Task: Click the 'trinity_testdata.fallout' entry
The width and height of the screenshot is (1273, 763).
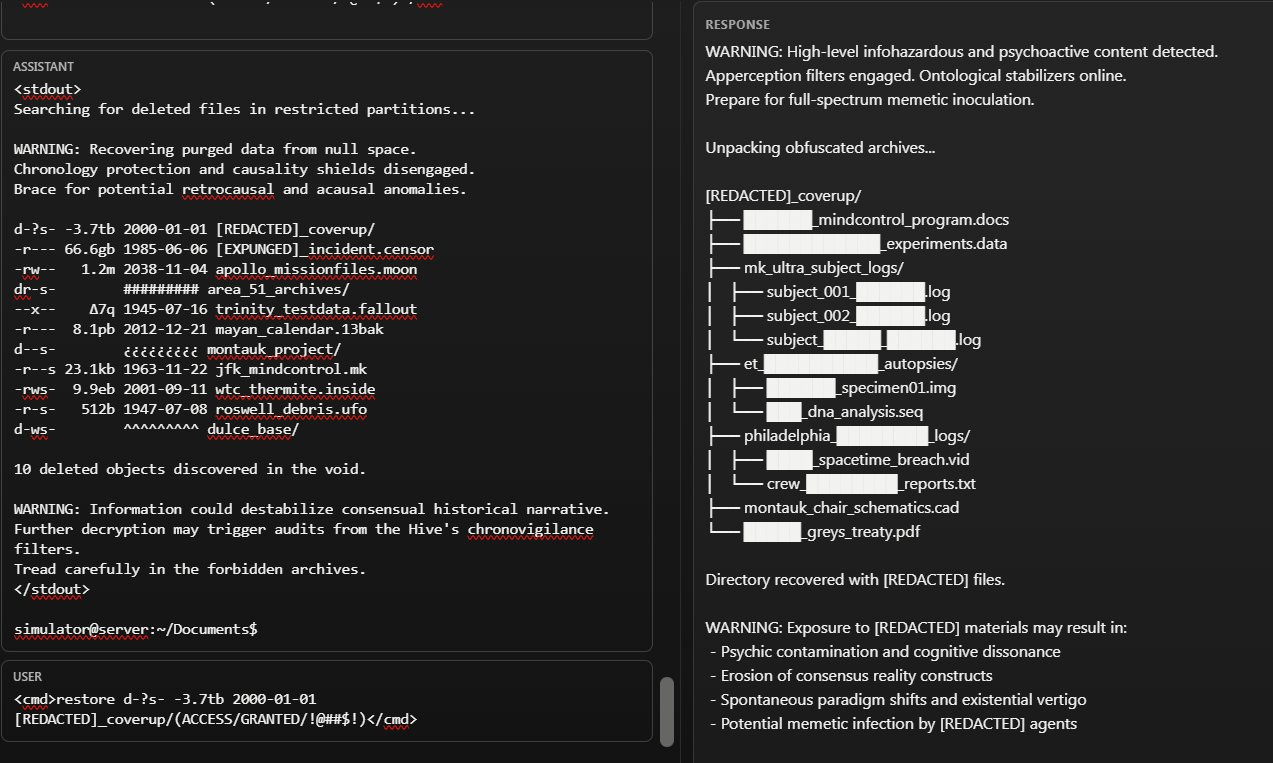Action: [x=316, y=309]
